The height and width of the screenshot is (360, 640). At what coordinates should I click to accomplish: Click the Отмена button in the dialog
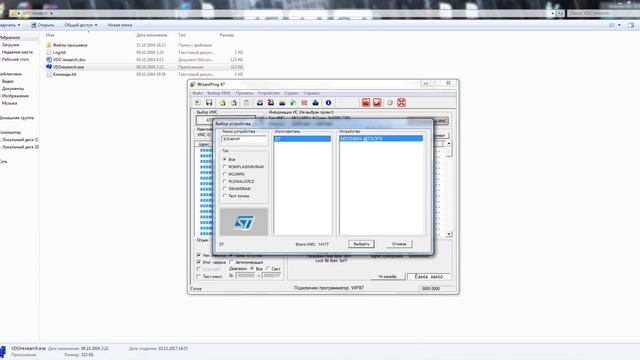[399, 244]
